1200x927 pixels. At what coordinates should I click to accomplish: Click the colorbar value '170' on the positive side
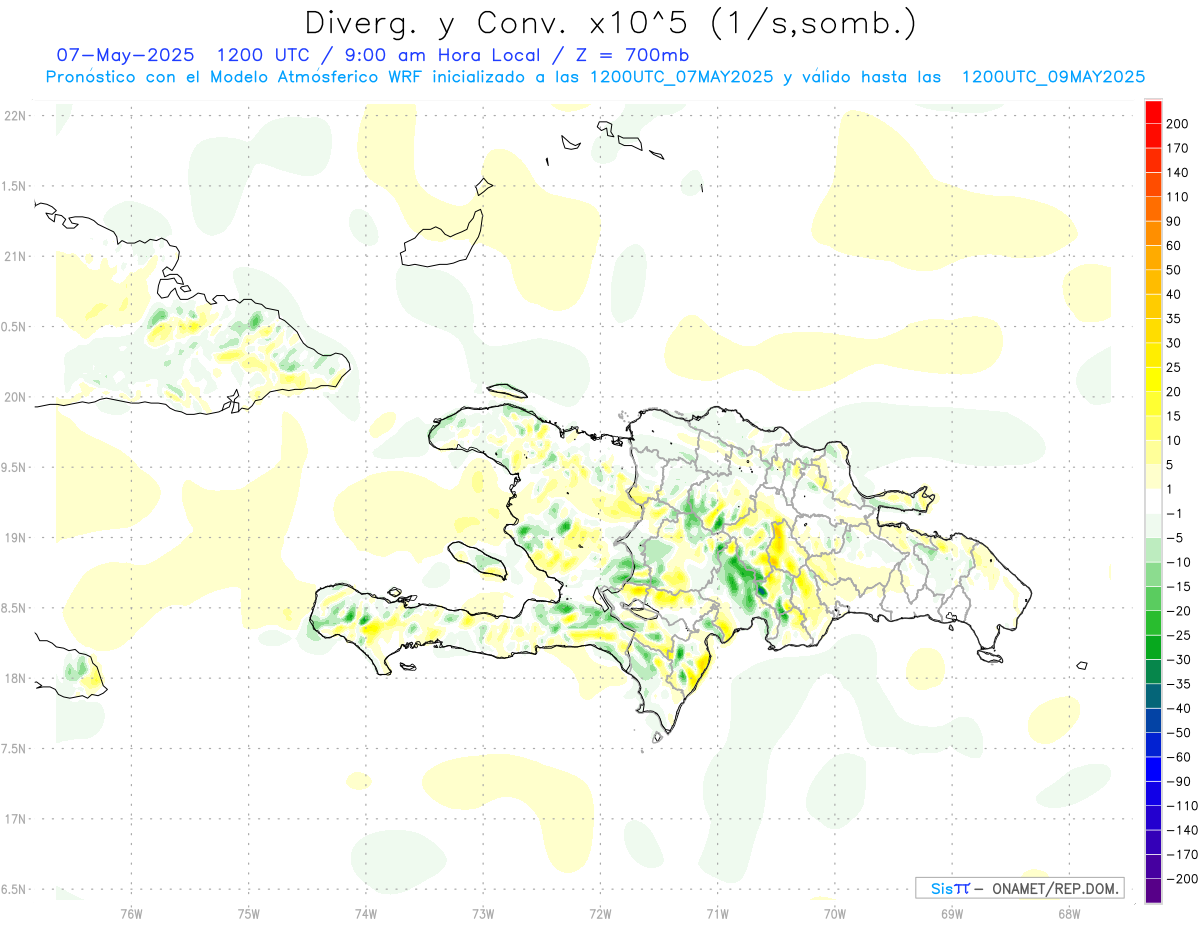coord(1178,148)
